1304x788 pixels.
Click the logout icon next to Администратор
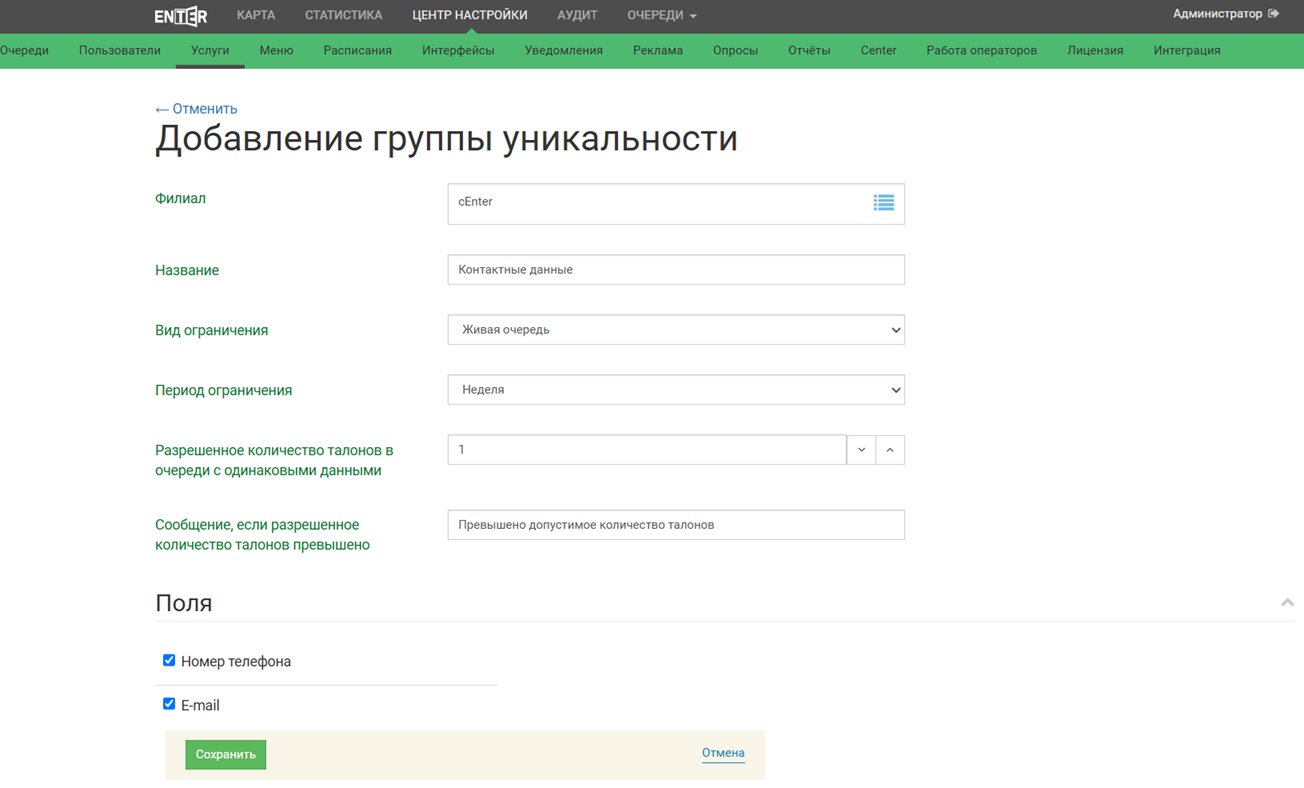tap(1273, 14)
